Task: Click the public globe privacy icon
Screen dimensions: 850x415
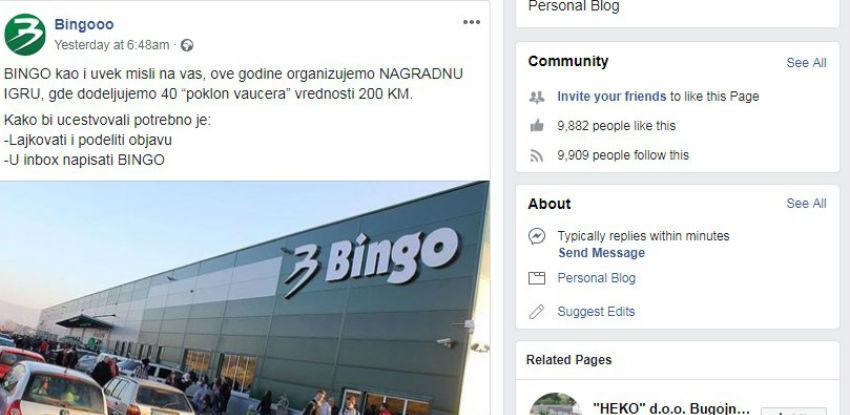Action: point(187,46)
